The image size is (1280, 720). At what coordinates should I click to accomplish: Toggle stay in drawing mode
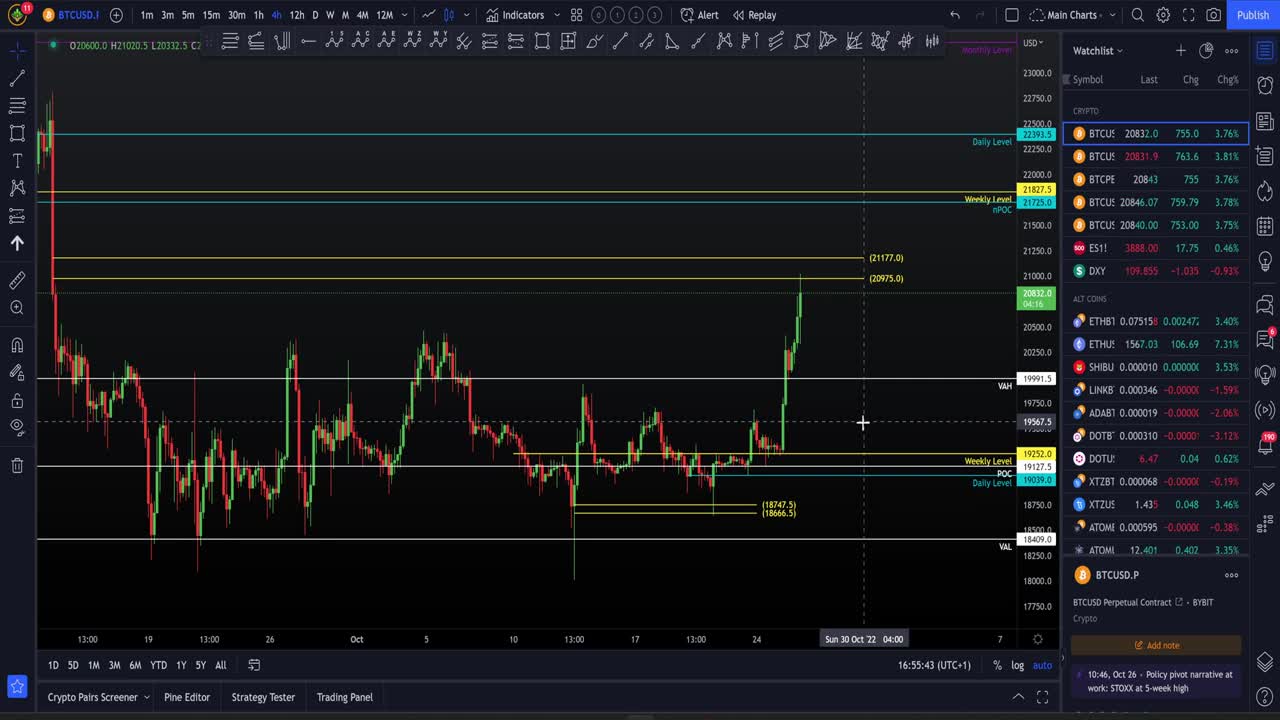pos(17,373)
